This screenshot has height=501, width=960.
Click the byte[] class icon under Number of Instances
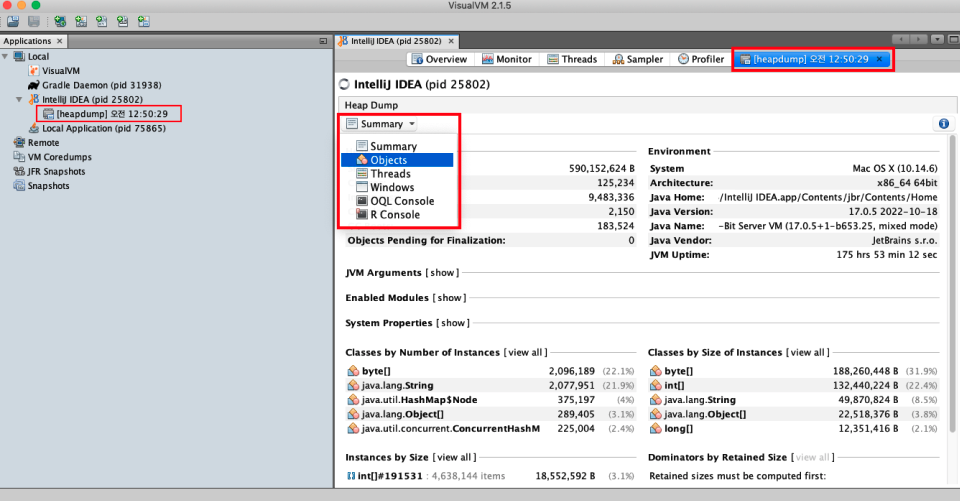[353, 371]
